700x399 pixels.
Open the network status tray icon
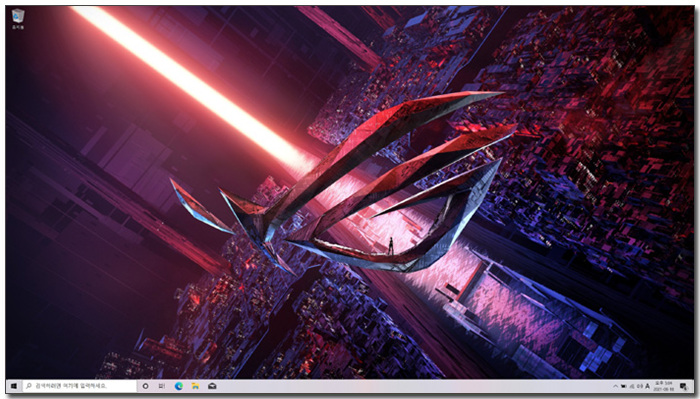pyautogui.click(x=632, y=386)
